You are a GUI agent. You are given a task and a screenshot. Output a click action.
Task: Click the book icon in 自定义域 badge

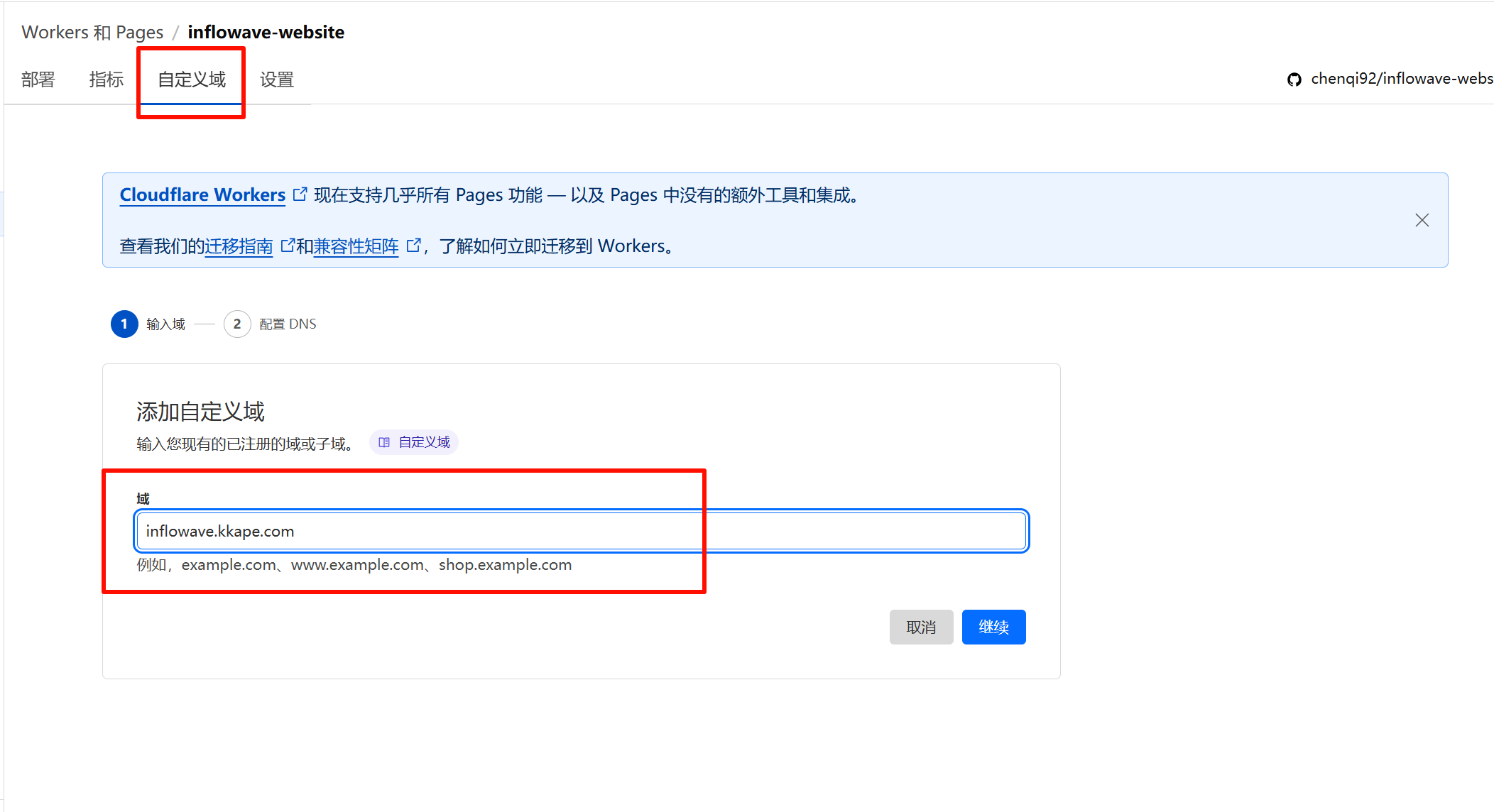[384, 442]
